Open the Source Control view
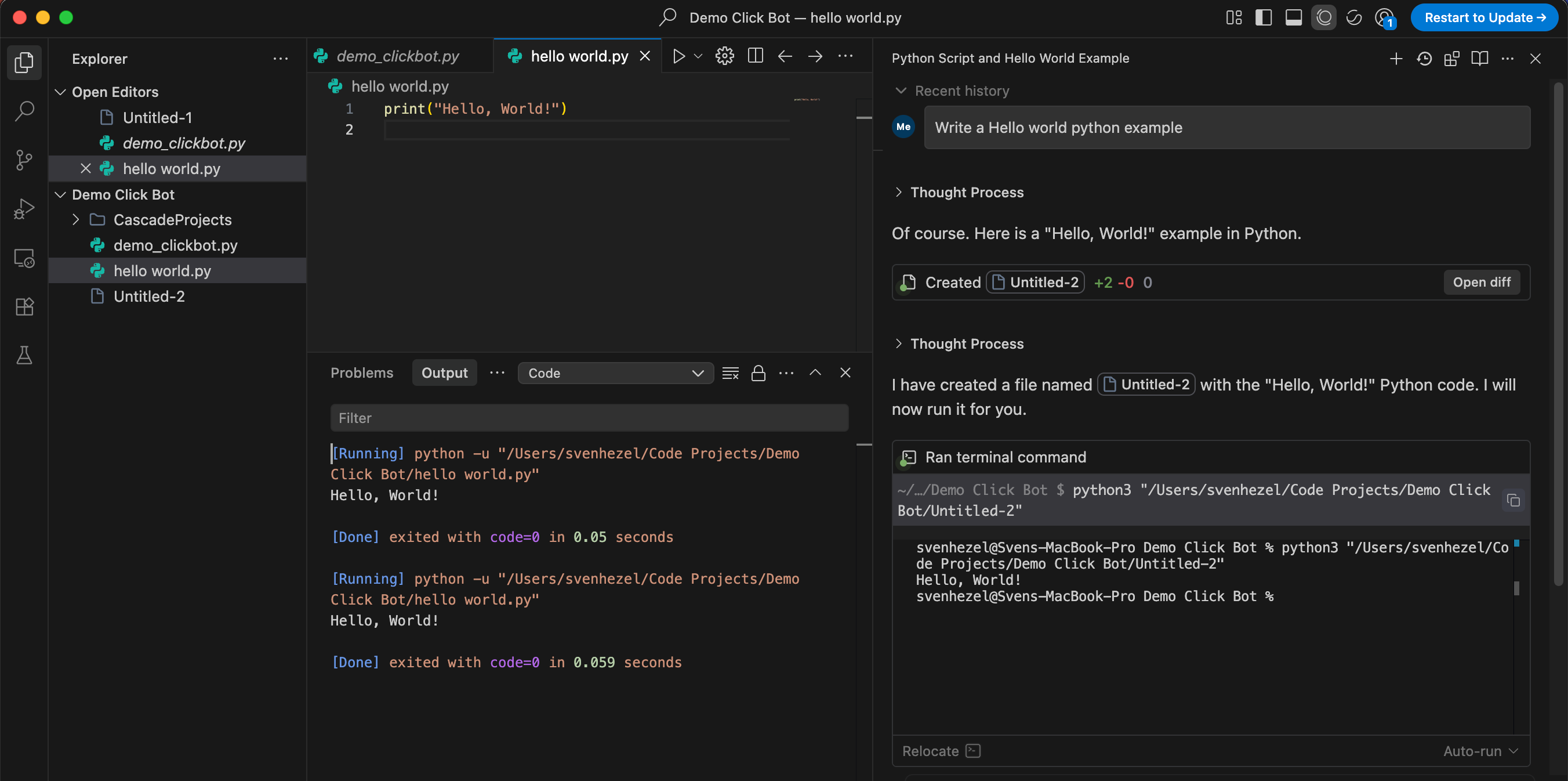Screen dimensions: 1568x781 point(24,160)
